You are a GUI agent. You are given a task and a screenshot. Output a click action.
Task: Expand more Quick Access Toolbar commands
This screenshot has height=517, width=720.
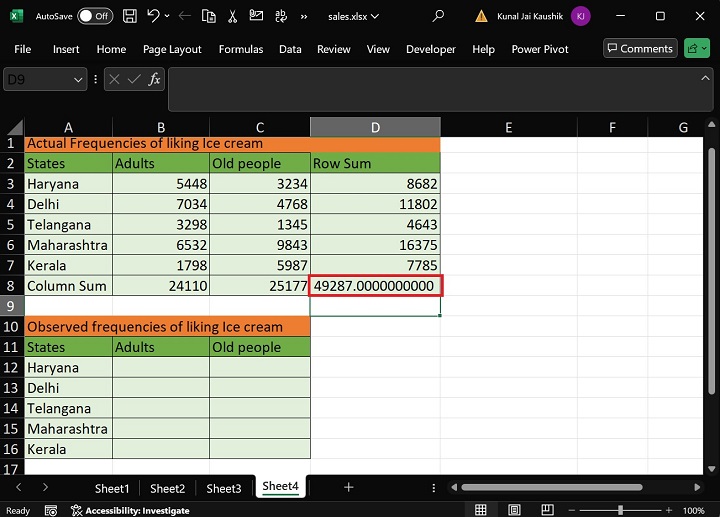[301, 16]
